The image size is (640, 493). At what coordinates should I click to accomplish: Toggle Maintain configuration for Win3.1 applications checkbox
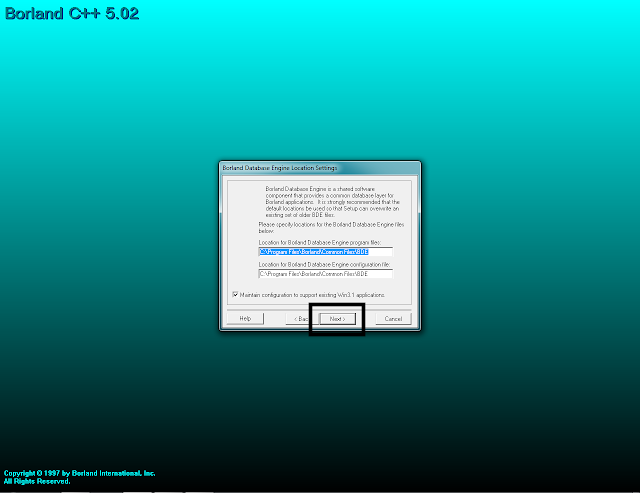pyautogui.click(x=236, y=295)
